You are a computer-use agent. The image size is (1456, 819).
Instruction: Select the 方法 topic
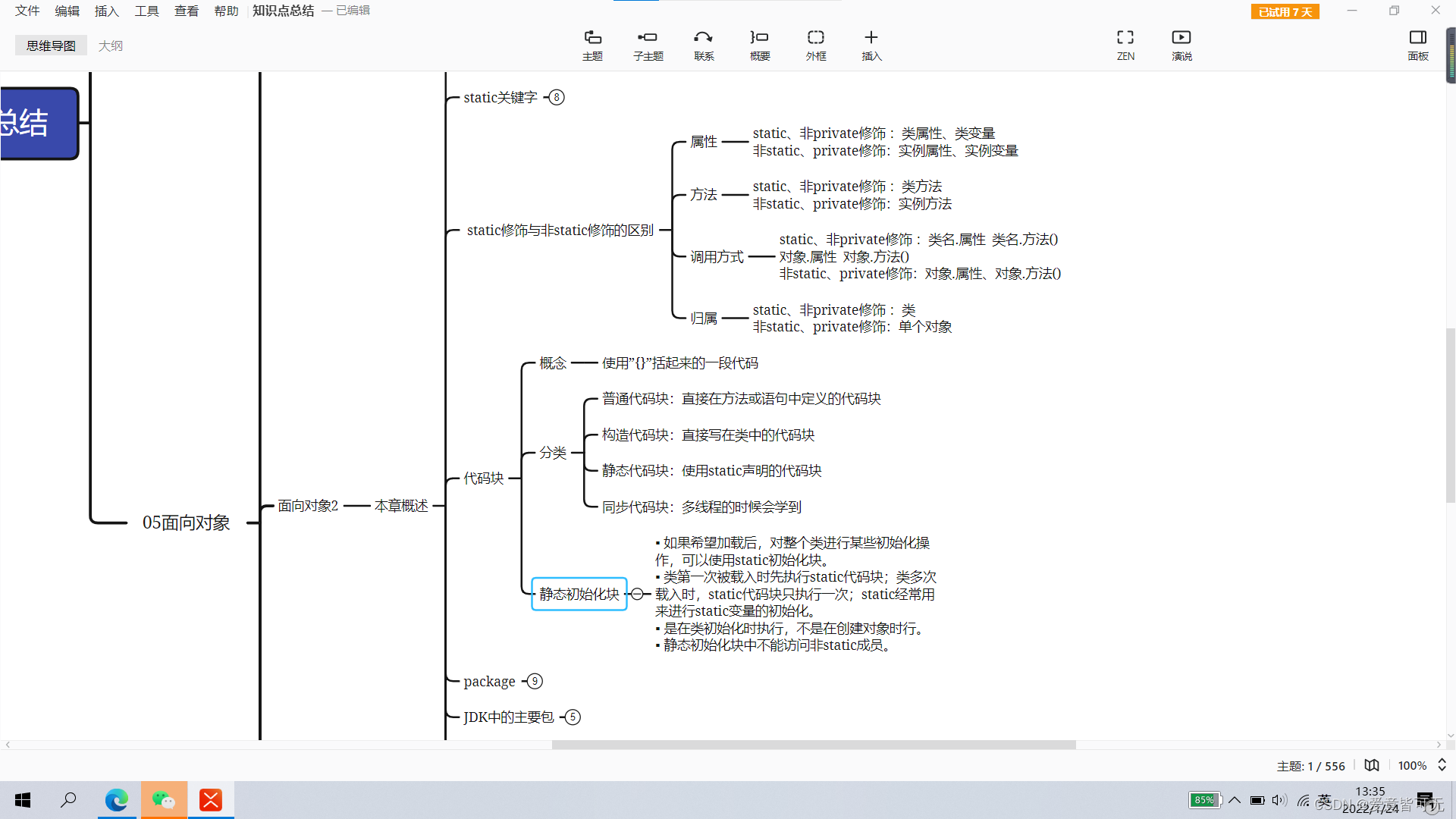(704, 194)
